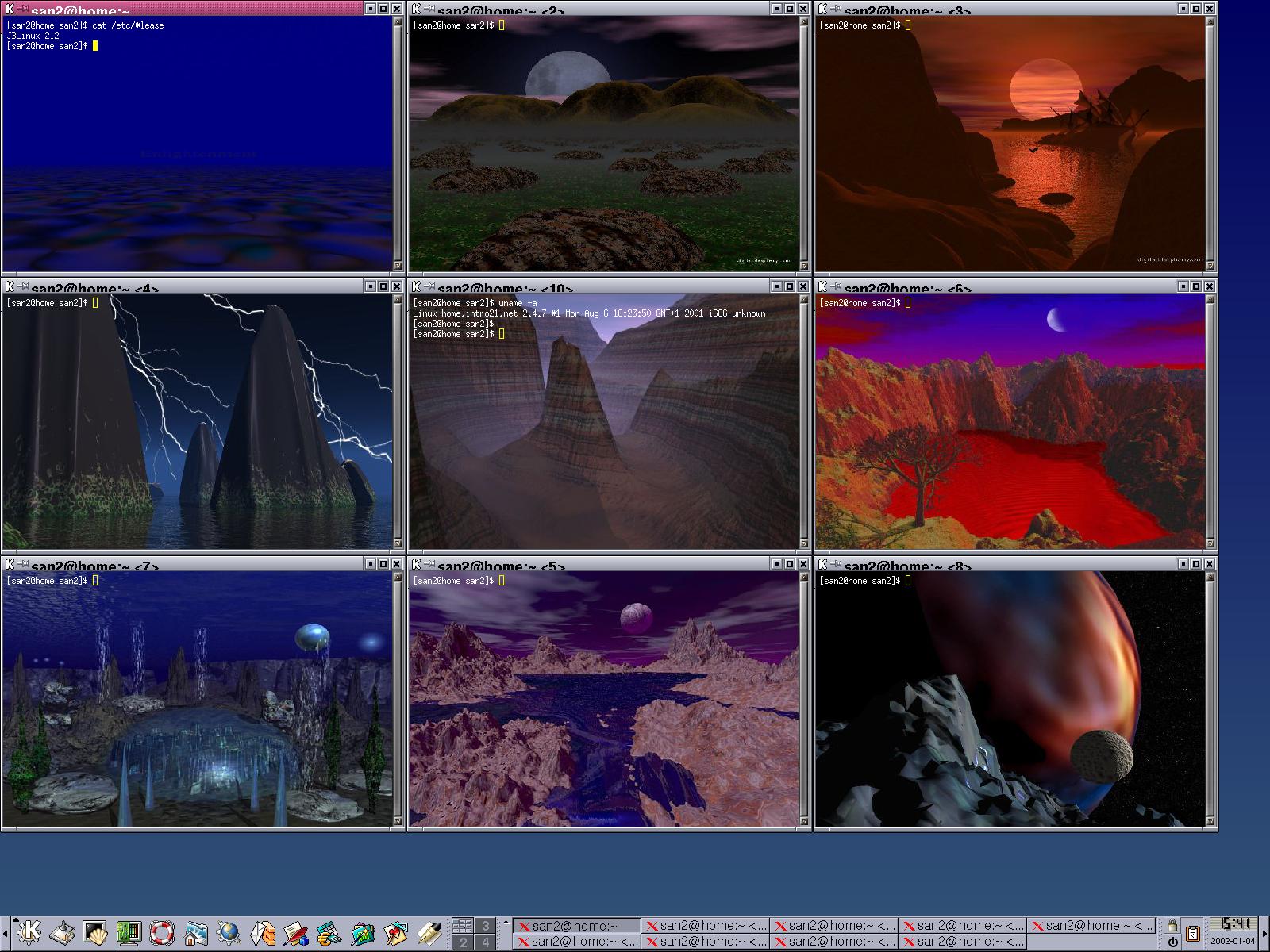Viewport: 1270px width, 952px height.
Task: Switch to virtual desktop 3 in pager
Action: pos(485,925)
